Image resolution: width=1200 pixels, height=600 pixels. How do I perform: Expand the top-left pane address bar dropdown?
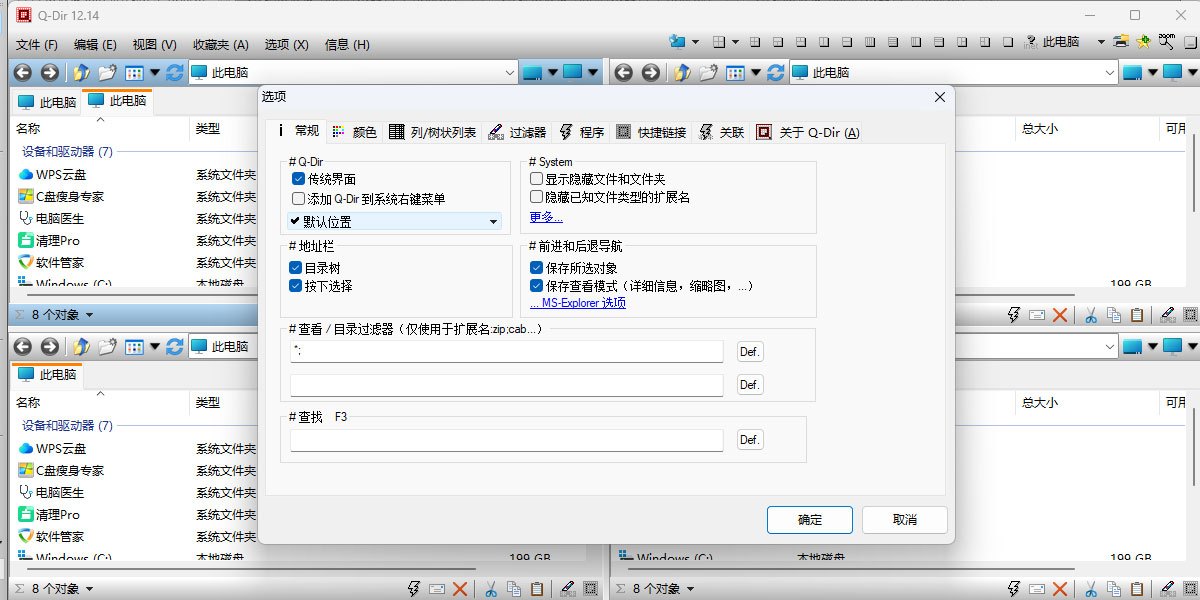tap(509, 73)
